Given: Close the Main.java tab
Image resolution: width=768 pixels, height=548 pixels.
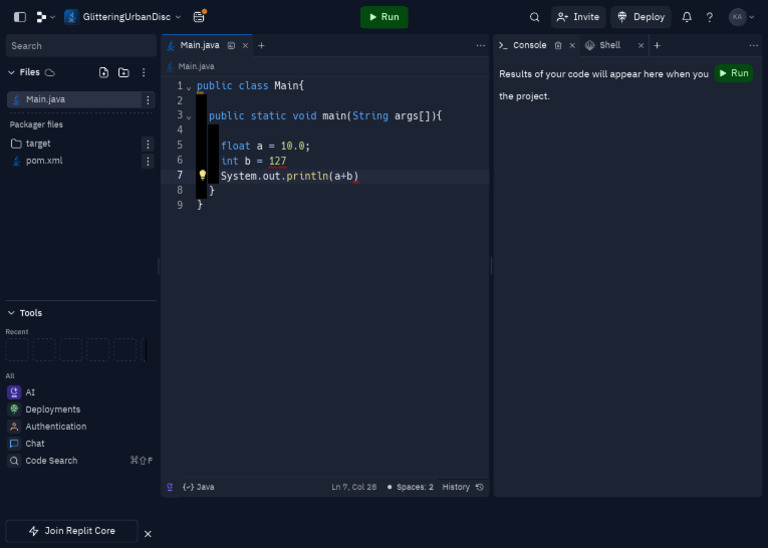Looking at the screenshot, I should pos(245,46).
